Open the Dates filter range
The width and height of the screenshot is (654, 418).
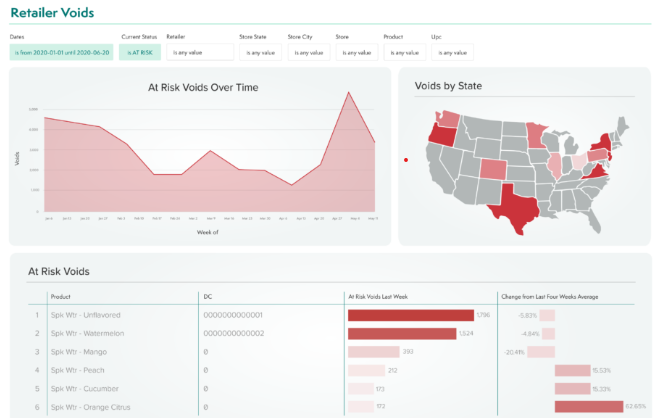point(59,52)
